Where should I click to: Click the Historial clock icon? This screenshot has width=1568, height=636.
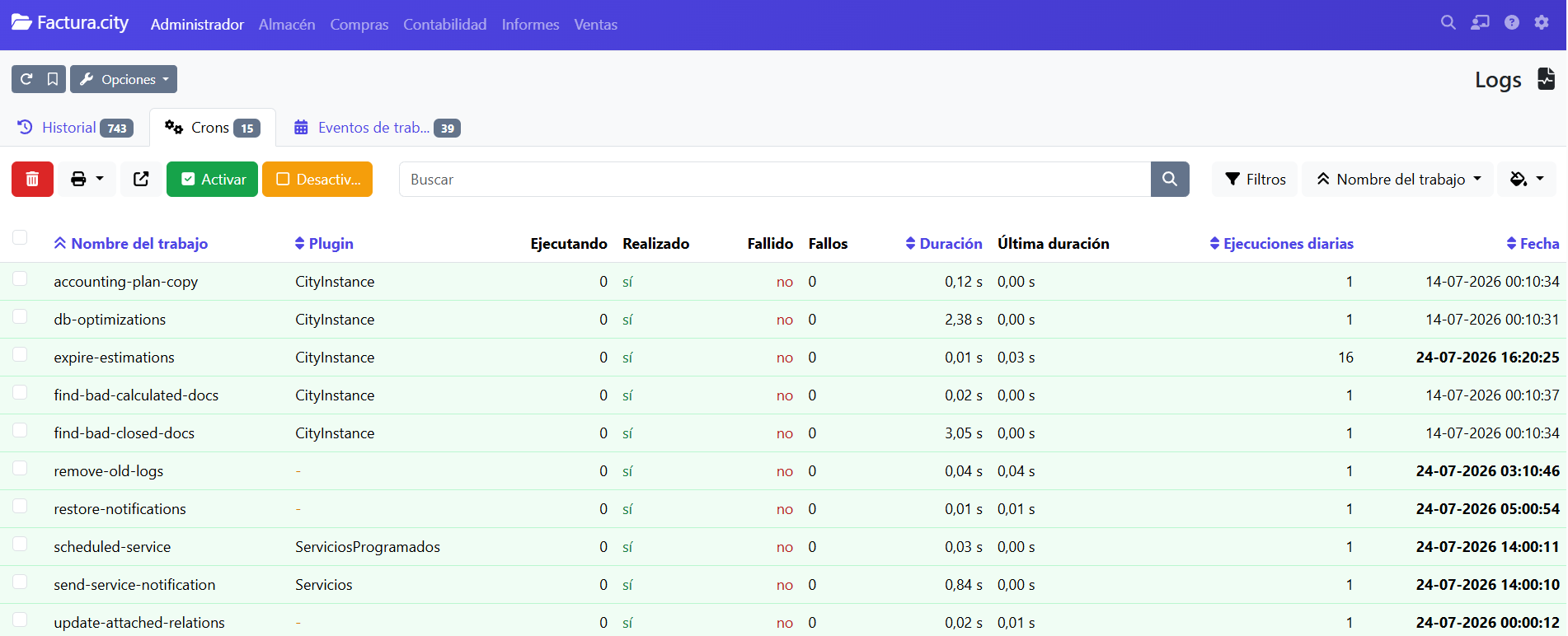[x=25, y=127]
